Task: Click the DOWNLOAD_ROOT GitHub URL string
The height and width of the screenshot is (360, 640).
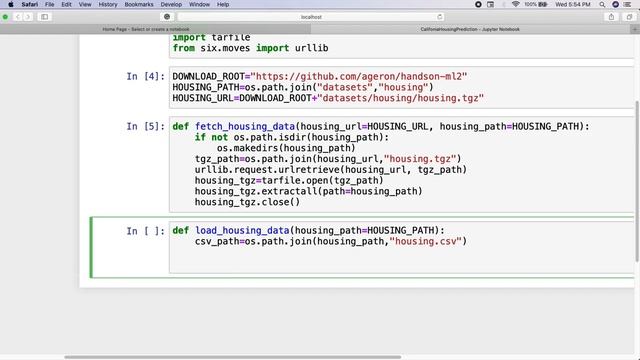Action: click(x=359, y=76)
